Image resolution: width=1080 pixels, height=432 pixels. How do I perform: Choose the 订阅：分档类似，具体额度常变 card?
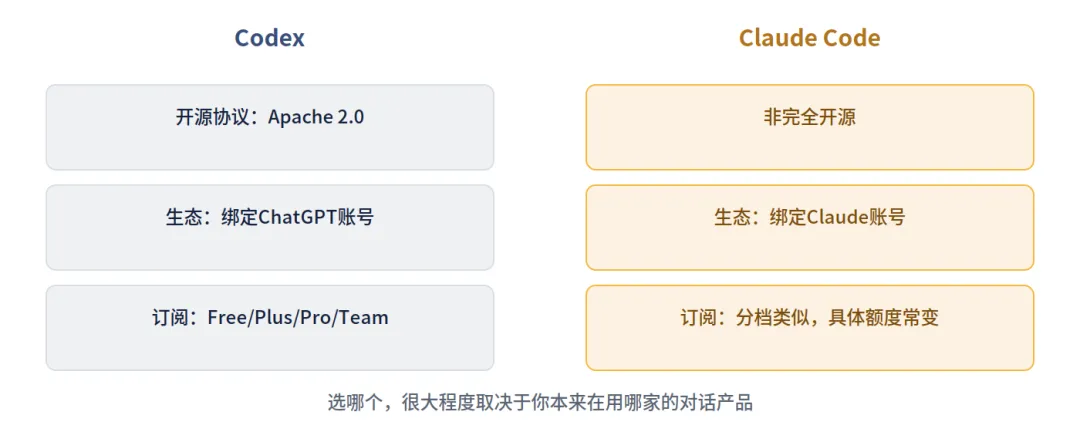tap(809, 327)
